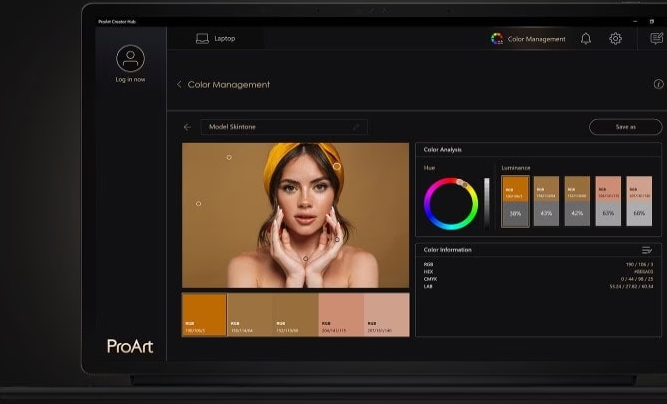Open settings via the gear icon

click(x=615, y=39)
